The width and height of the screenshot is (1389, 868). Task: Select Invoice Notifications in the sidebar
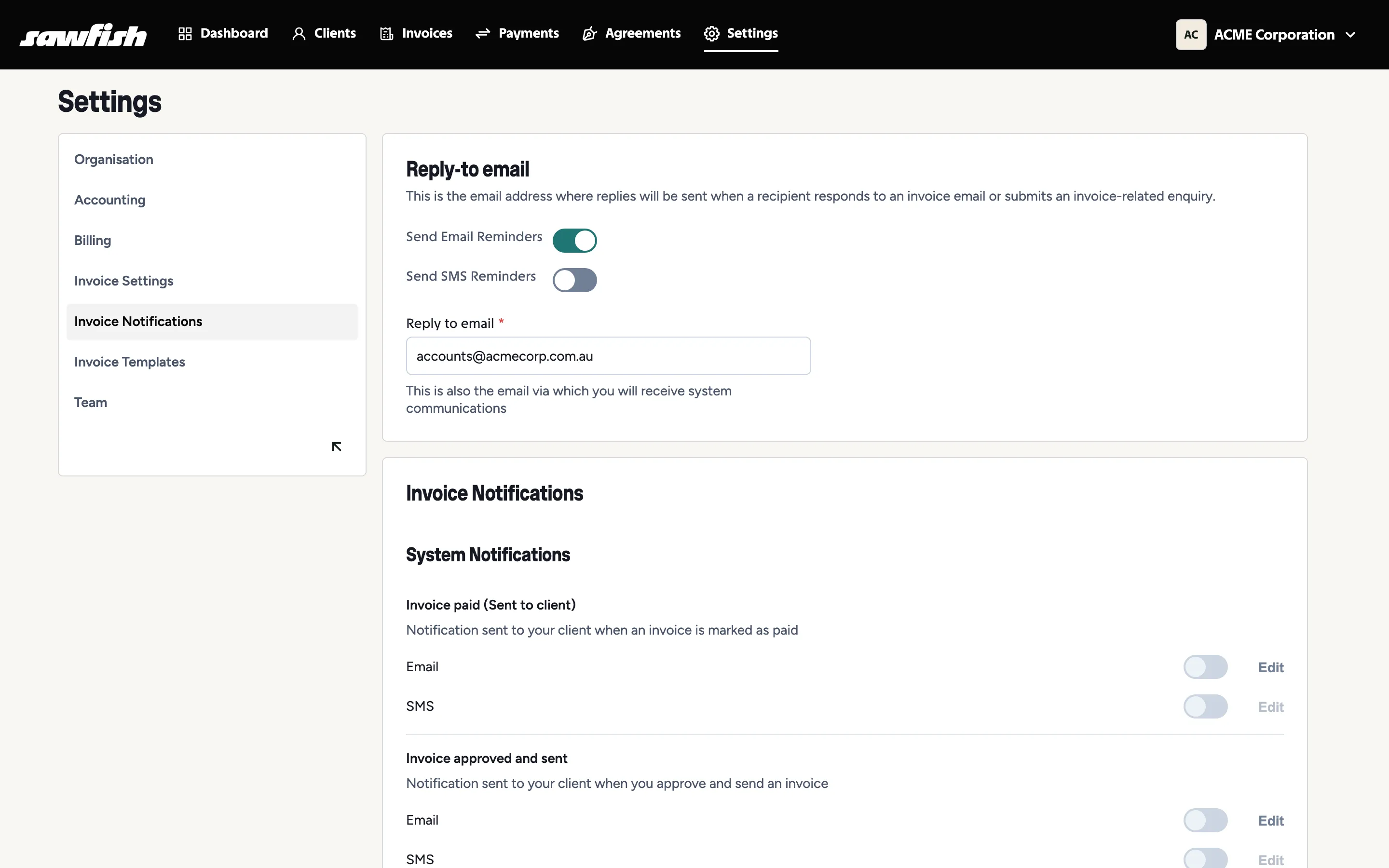pyautogui.click(x=212, y=322)
